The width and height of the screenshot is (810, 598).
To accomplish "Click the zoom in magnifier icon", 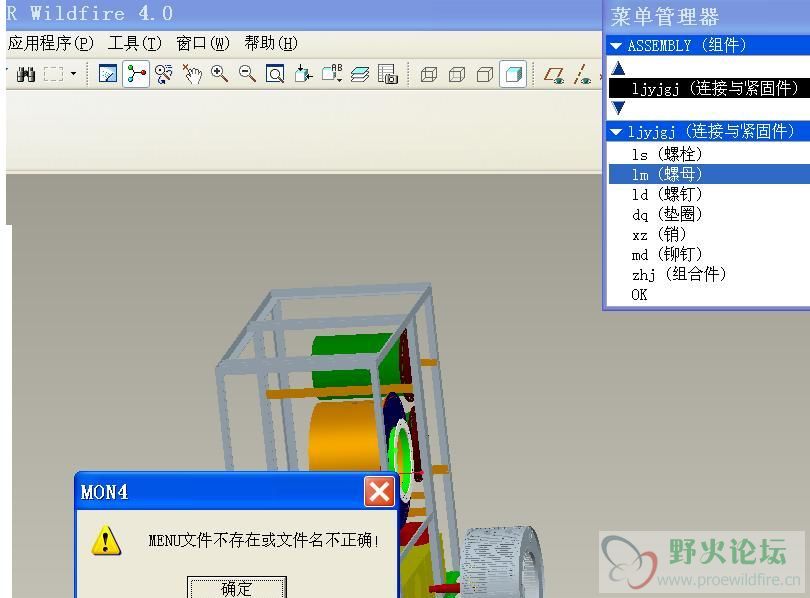I will click(x=220, y=74).
